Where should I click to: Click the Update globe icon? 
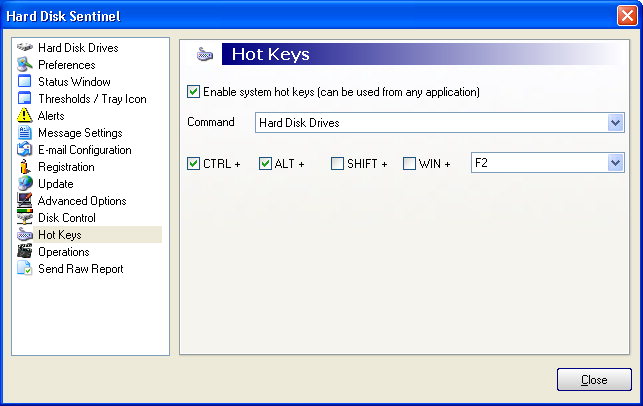click(x=25, y=184)
